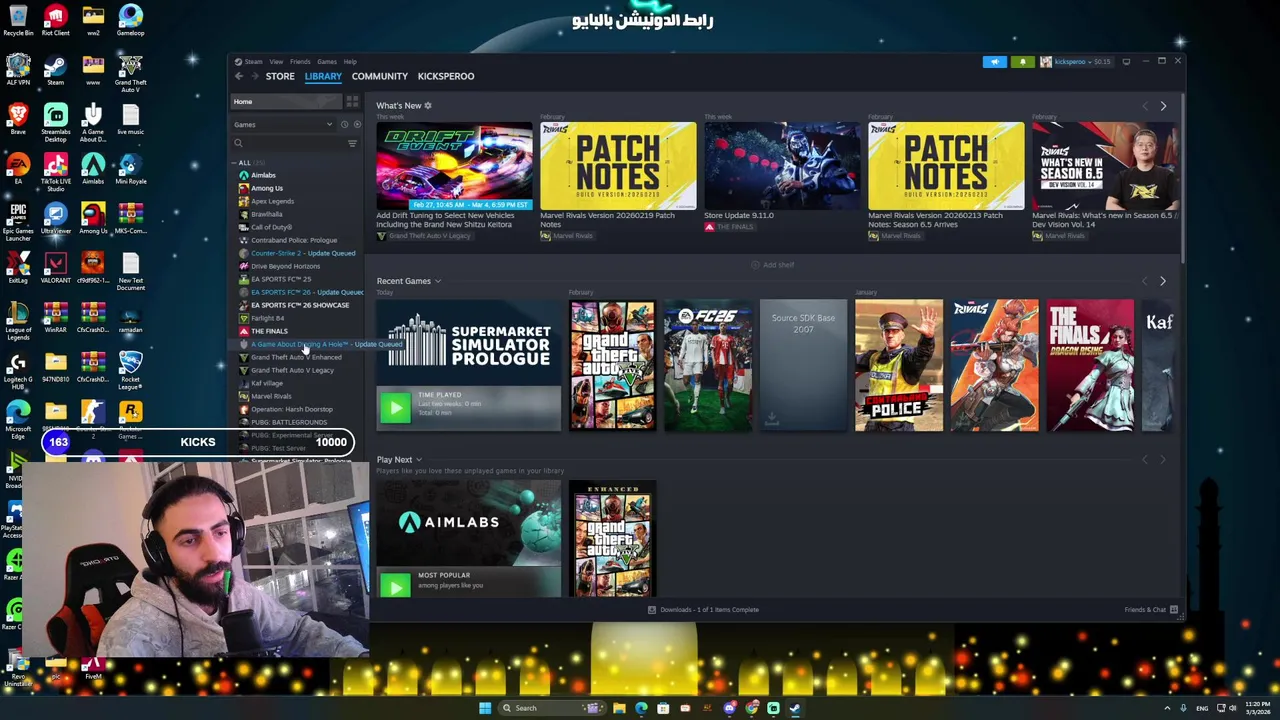The height and width of the screenshot is (720, 1280).
Task: Expand Play Next shelf dropdown
Action: point(419,460)
